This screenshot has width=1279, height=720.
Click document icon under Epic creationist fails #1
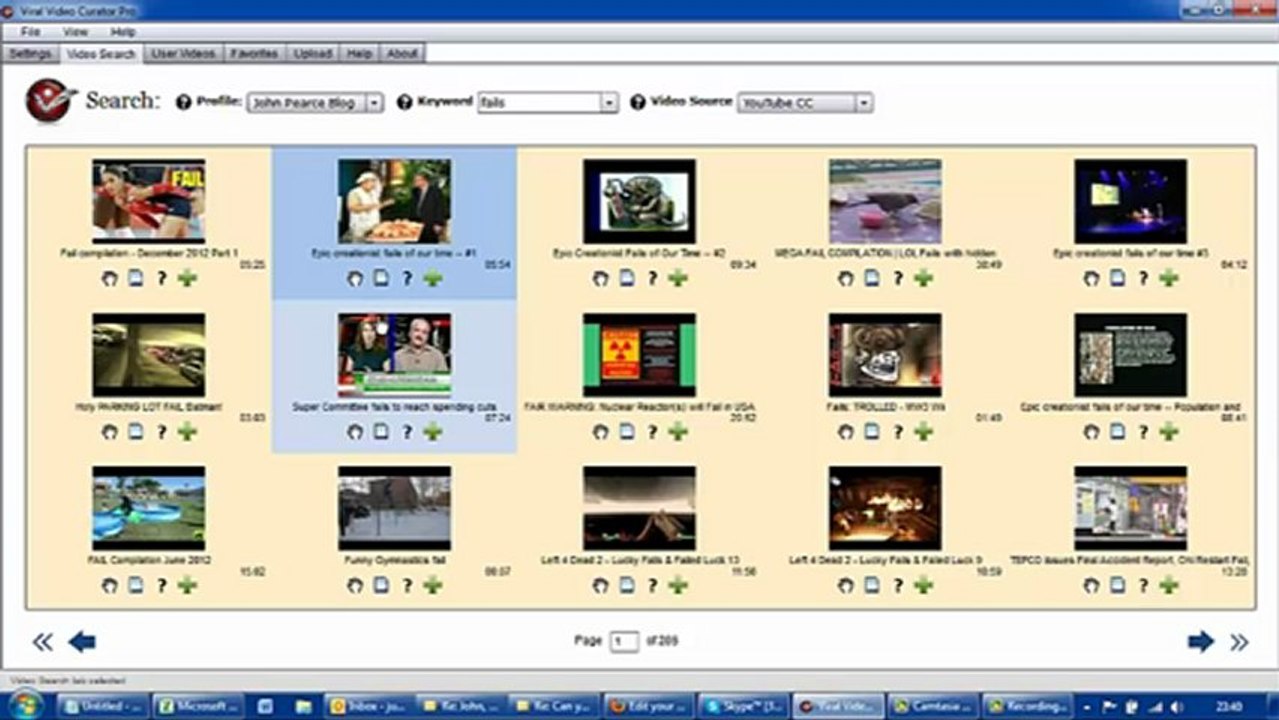[x=381, y=278]
